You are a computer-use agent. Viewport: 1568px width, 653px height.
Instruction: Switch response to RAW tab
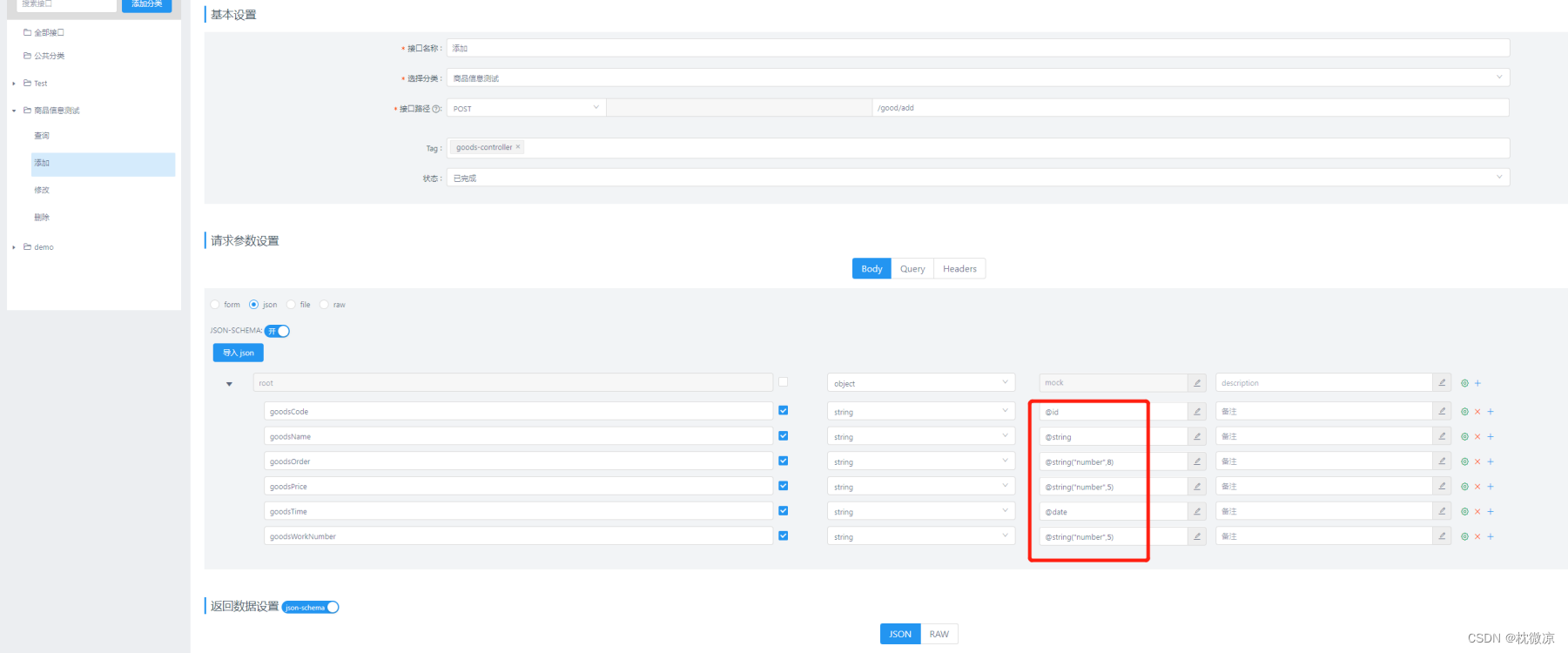click(x=939, y=634)
